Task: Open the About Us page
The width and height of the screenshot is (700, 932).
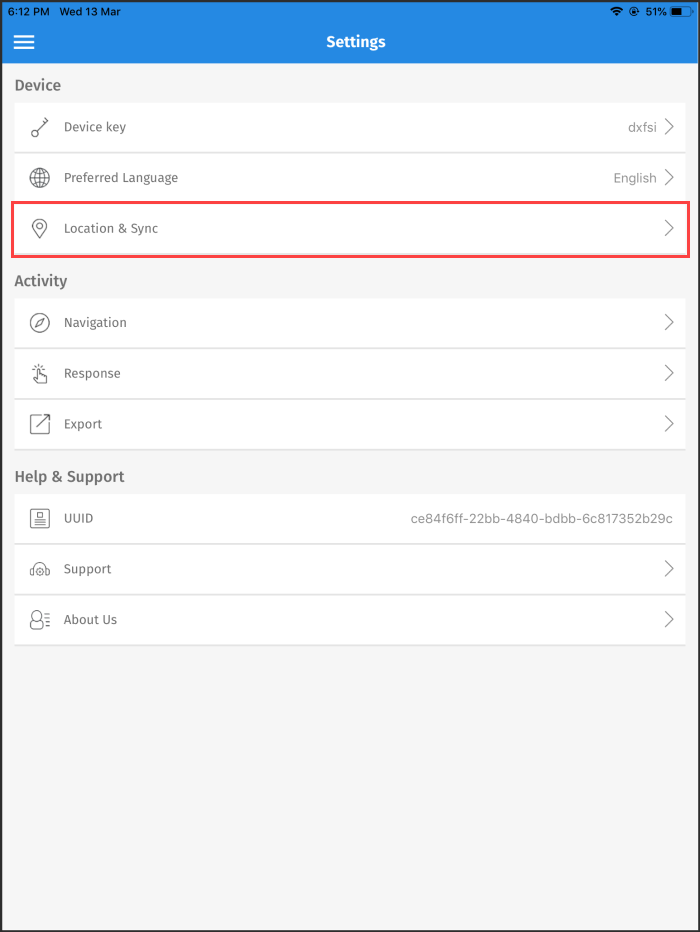Action: pyautogui.click(x=668, y=619)
